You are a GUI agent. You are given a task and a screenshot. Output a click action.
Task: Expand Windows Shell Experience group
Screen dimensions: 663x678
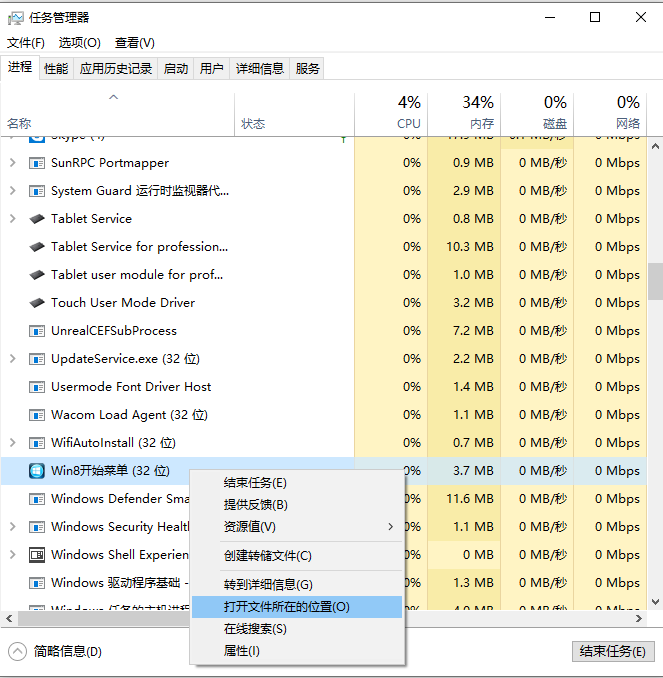(x=13, y=555)
